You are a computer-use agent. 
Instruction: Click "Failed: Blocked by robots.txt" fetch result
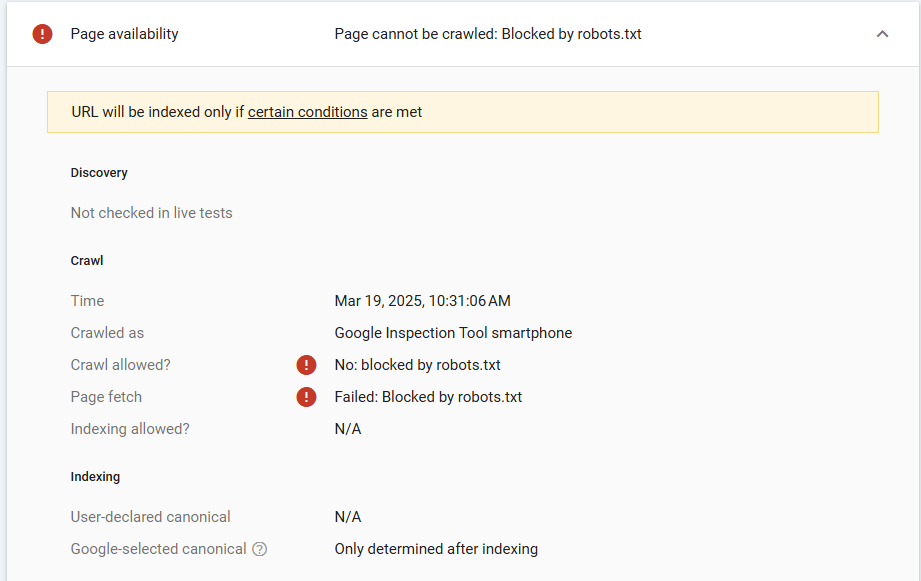(x=428, y=397)
